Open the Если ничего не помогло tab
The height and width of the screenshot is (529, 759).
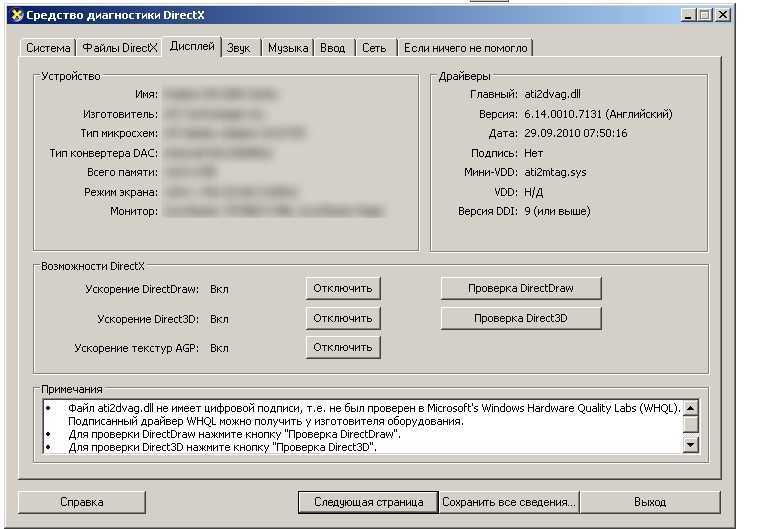(465, 48)
